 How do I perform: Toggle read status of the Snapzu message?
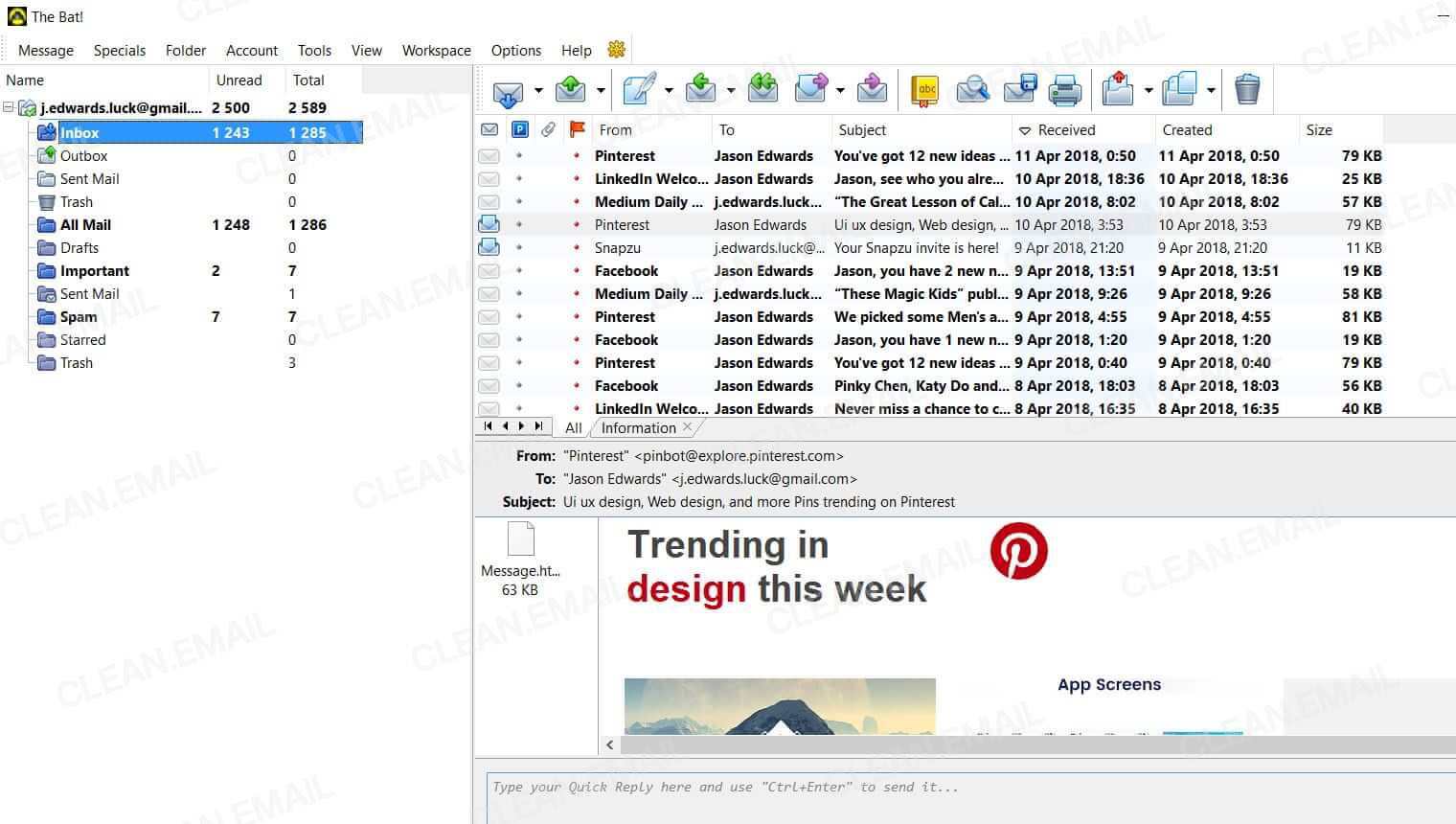click(x=489, y=247)
